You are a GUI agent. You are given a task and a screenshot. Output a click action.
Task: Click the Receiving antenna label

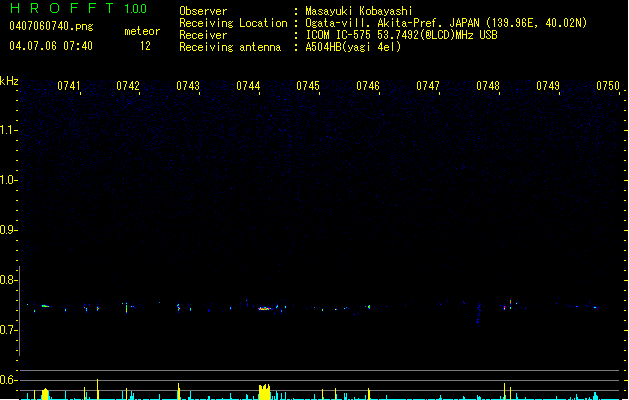tap(230, 47)
